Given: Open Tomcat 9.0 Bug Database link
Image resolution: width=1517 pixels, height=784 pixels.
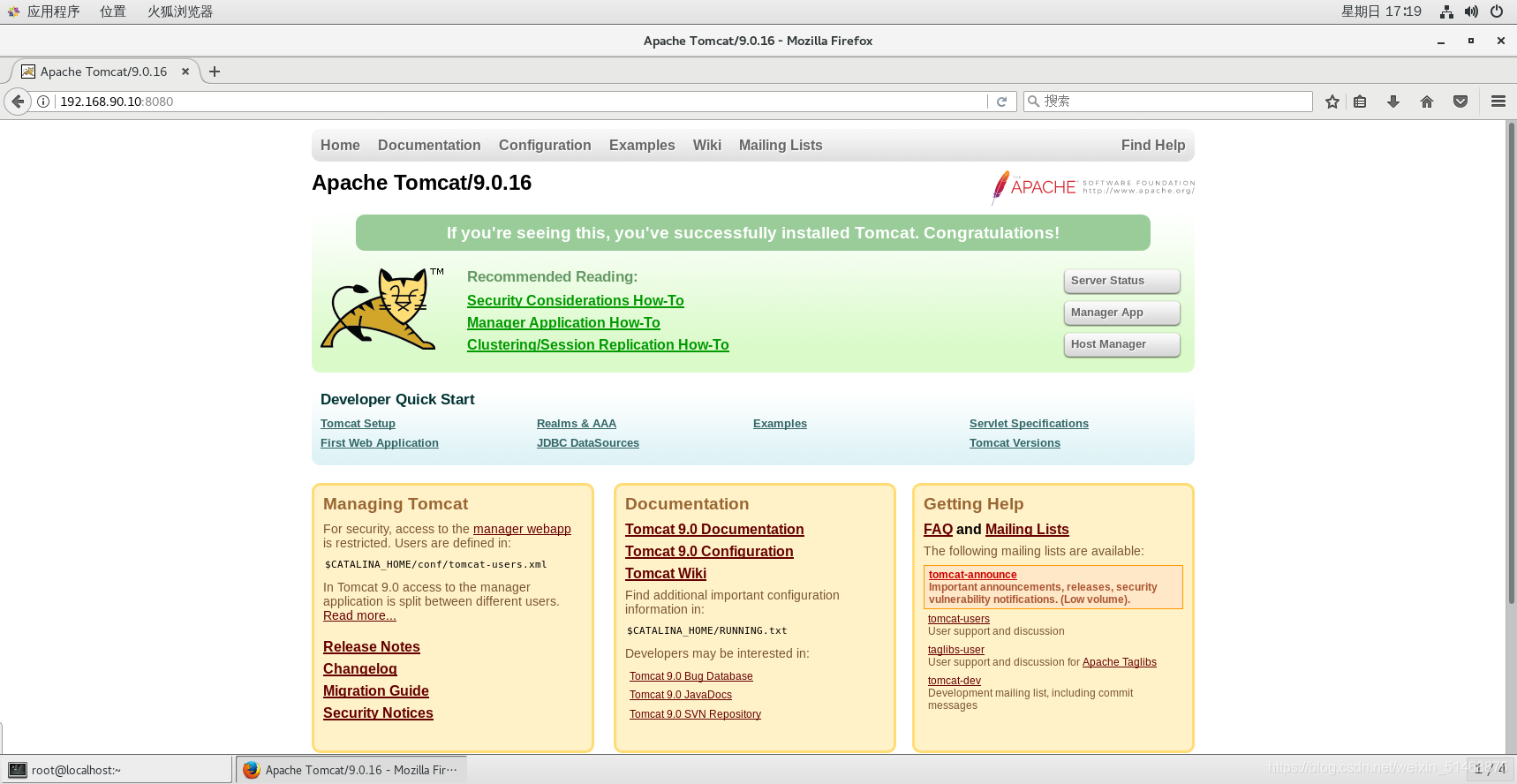Looking at the screenshot, I should click(x=691, y=676).
